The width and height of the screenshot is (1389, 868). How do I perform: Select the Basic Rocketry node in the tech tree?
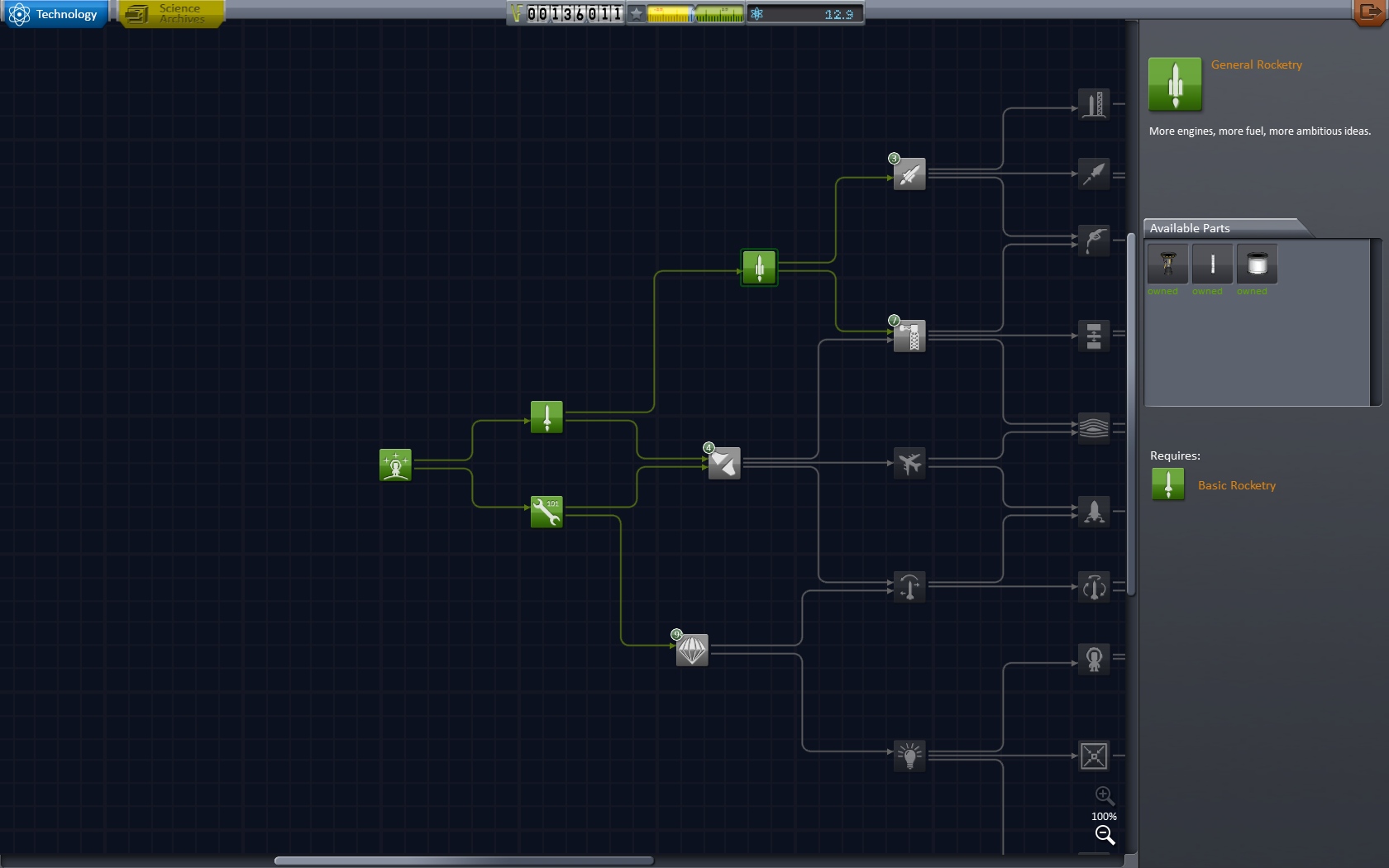[547, 417]
